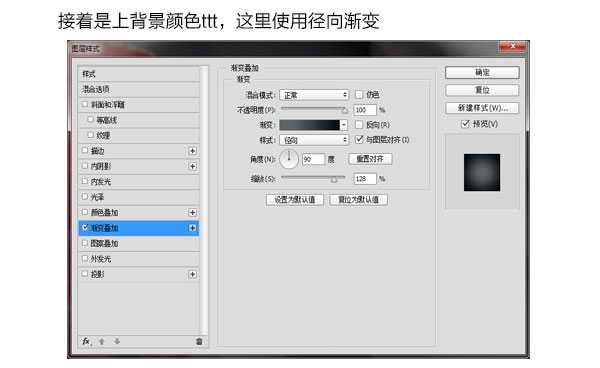Enable the 光泽 checkbox

[85, 197]
